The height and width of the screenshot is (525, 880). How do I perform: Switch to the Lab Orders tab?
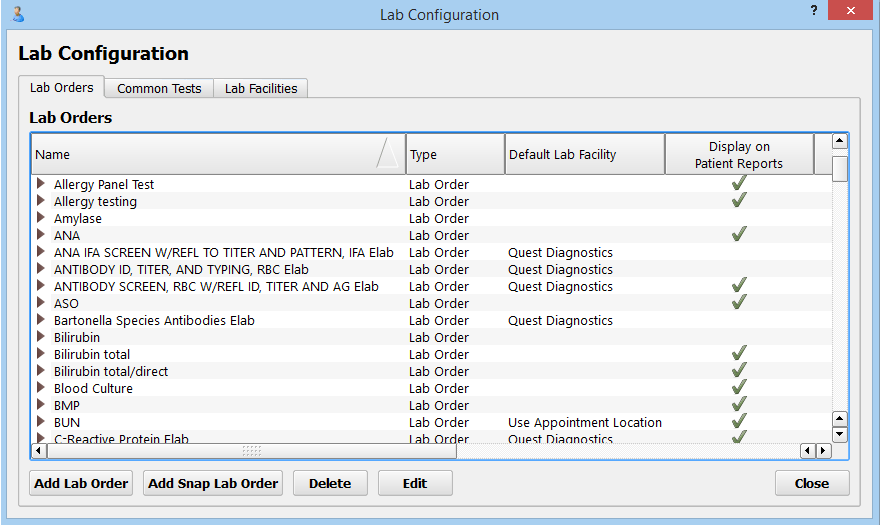[x=62, y=88]
